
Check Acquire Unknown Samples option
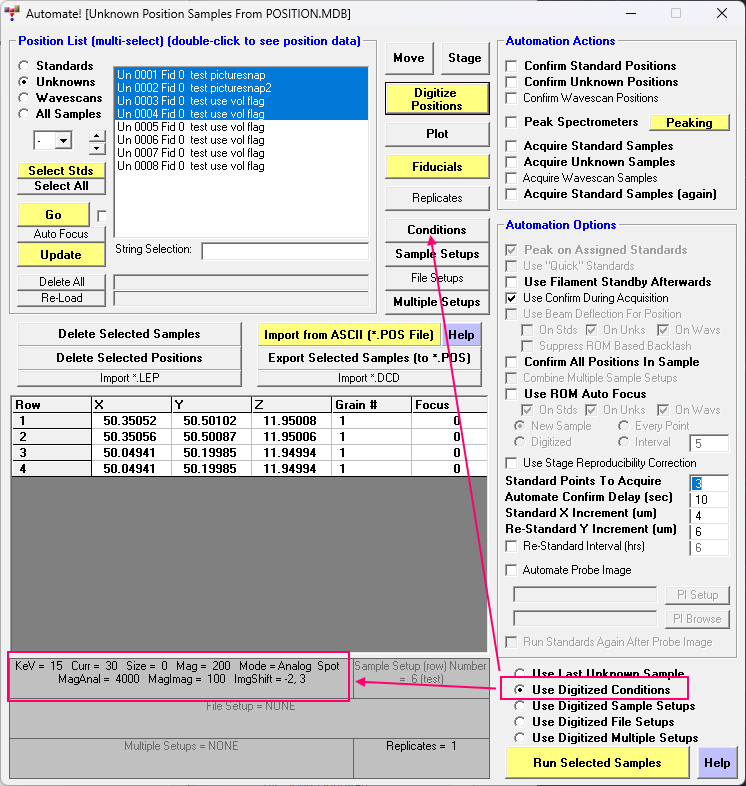pos(513,162)
